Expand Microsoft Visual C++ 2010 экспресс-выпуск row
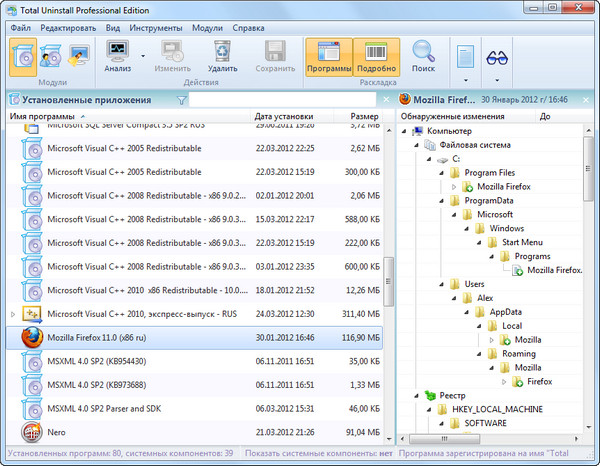 [13, 313]
